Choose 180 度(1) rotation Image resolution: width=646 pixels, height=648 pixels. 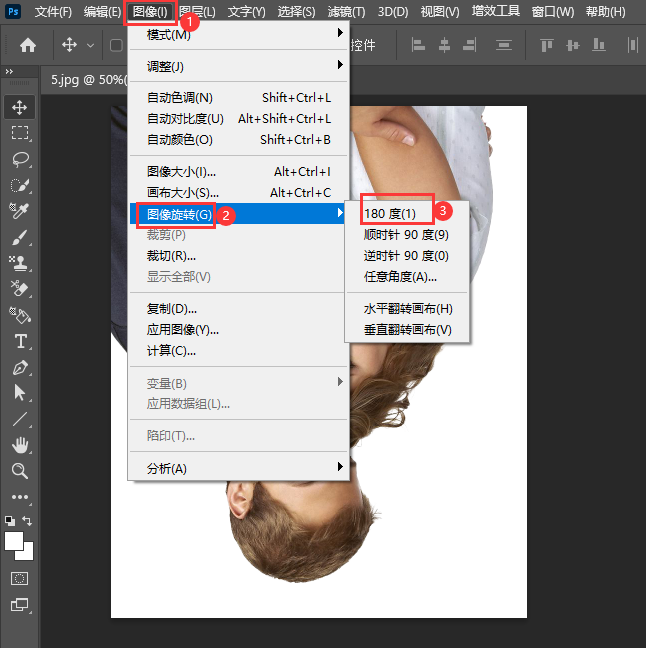point(407,214)
